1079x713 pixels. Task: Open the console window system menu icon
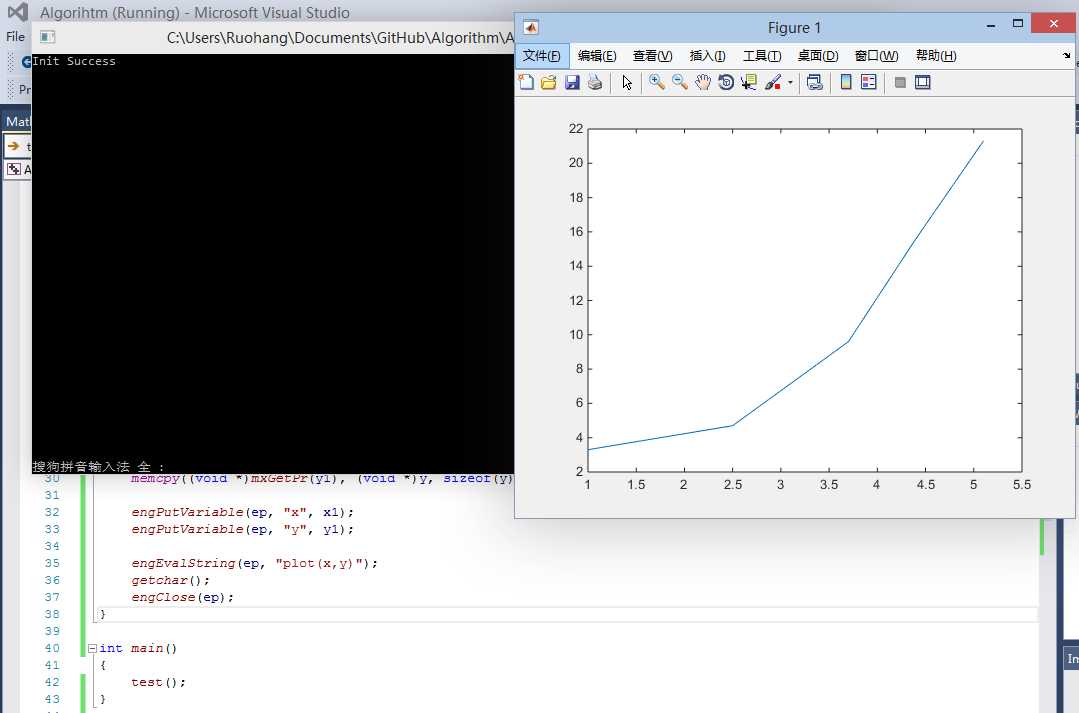[47, 36]
